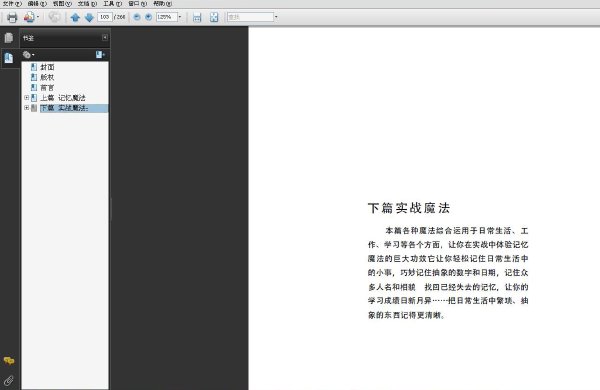Click the zoom percentage field showing 125%
This screenshot has height=390, width=600.
click(x=166, y=17)
